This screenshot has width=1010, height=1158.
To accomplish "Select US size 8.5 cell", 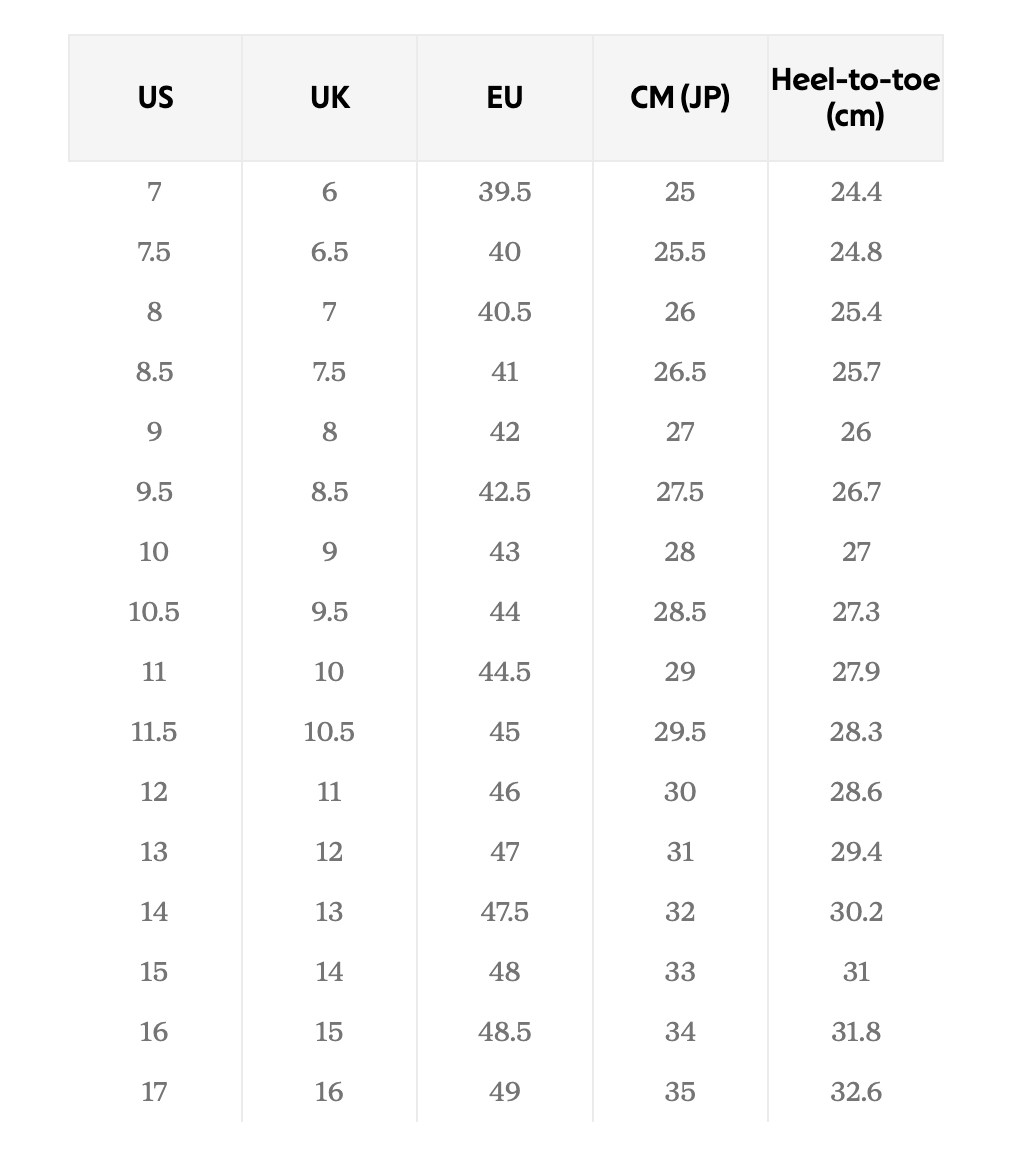I will (x=155, y=372).
